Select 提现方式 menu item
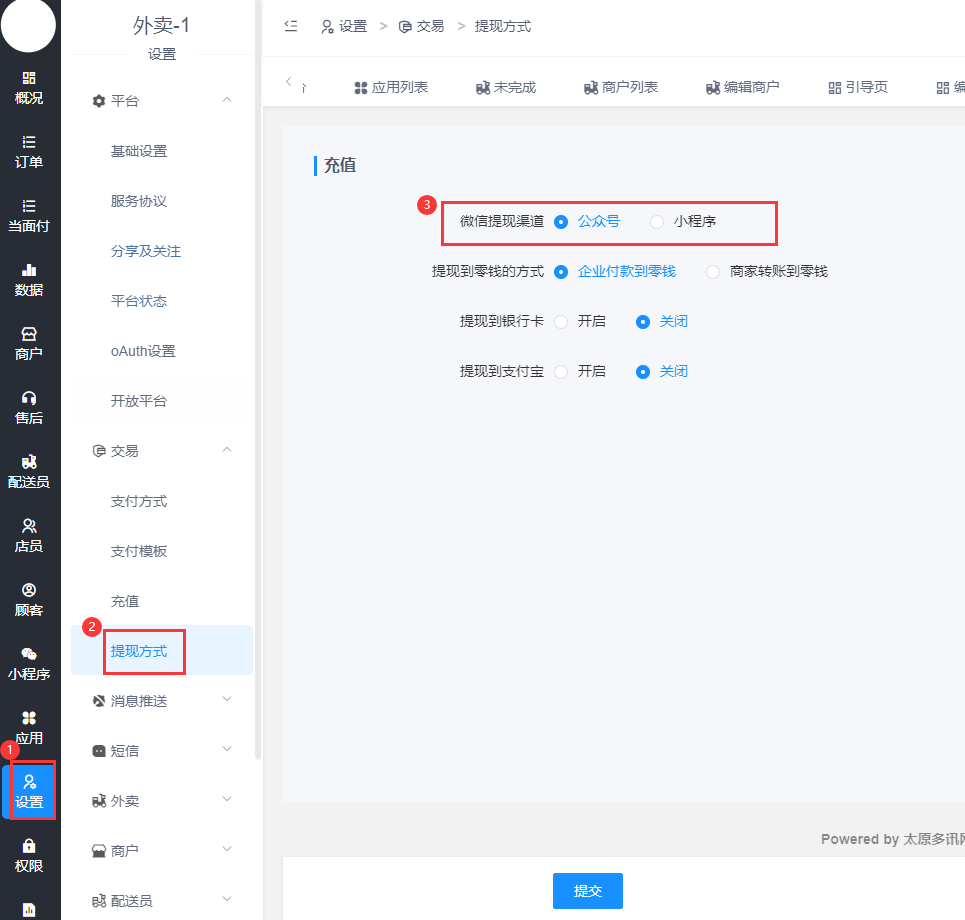 click(162, 651)
